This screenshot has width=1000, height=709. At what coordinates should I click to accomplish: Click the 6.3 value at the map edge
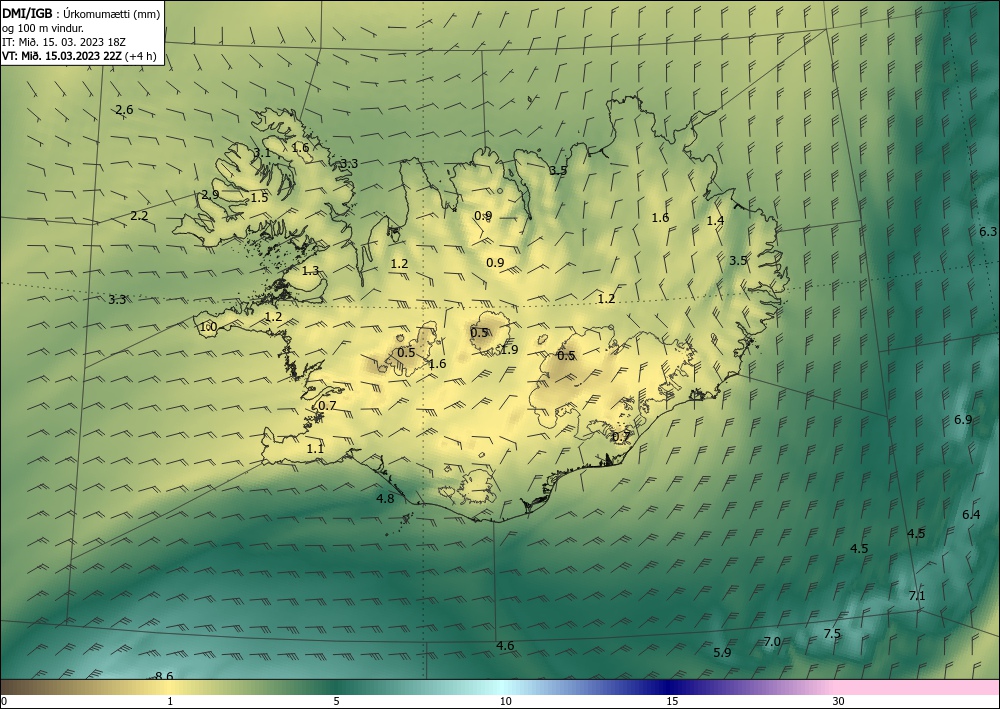pyautogui.click(x=988, y=231)
